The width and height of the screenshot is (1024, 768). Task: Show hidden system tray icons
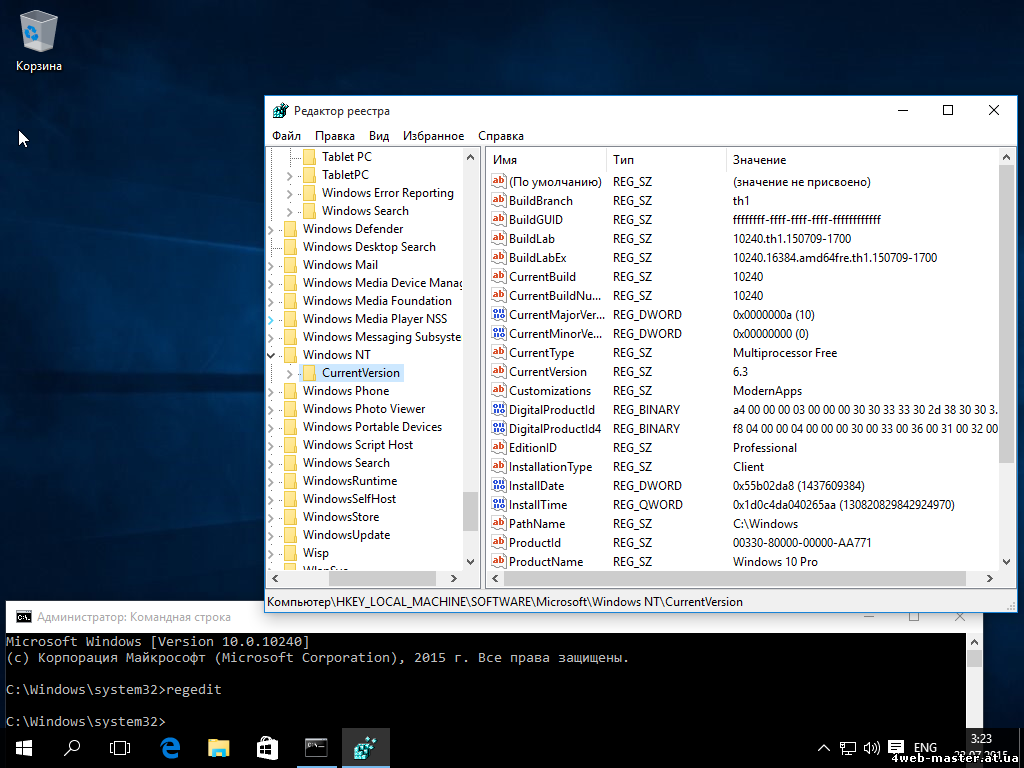tap(824, 748)
